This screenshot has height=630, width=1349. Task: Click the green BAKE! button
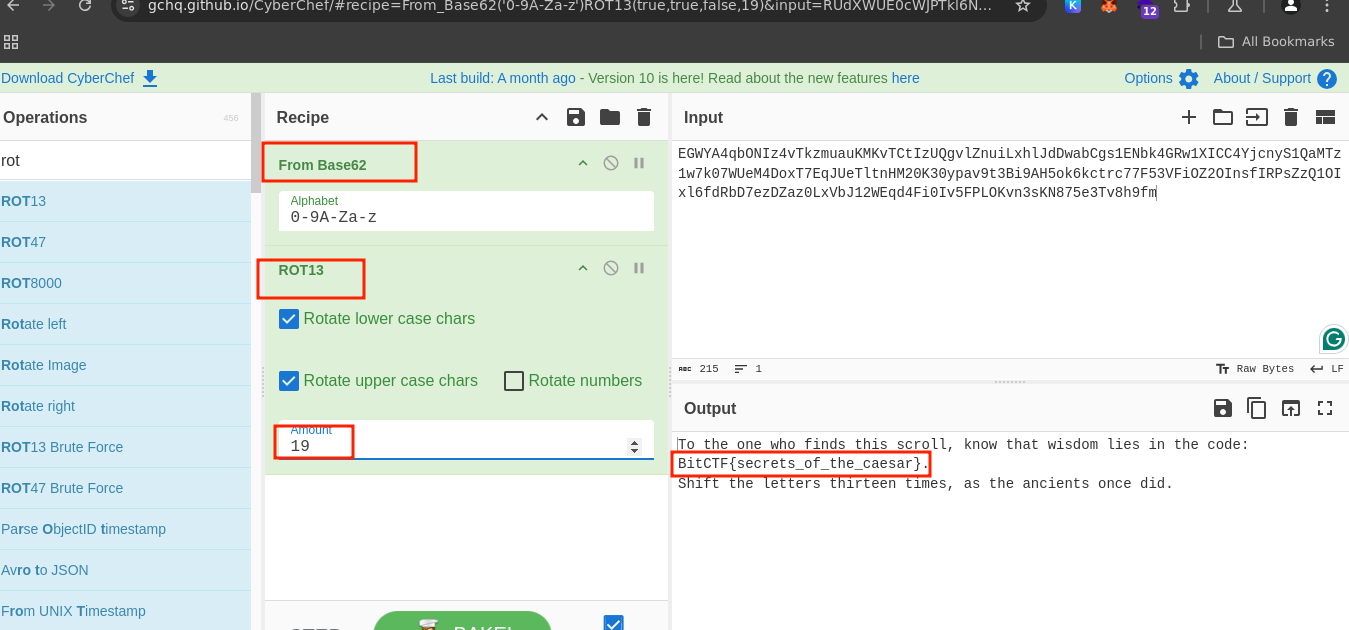click(462, 621)
